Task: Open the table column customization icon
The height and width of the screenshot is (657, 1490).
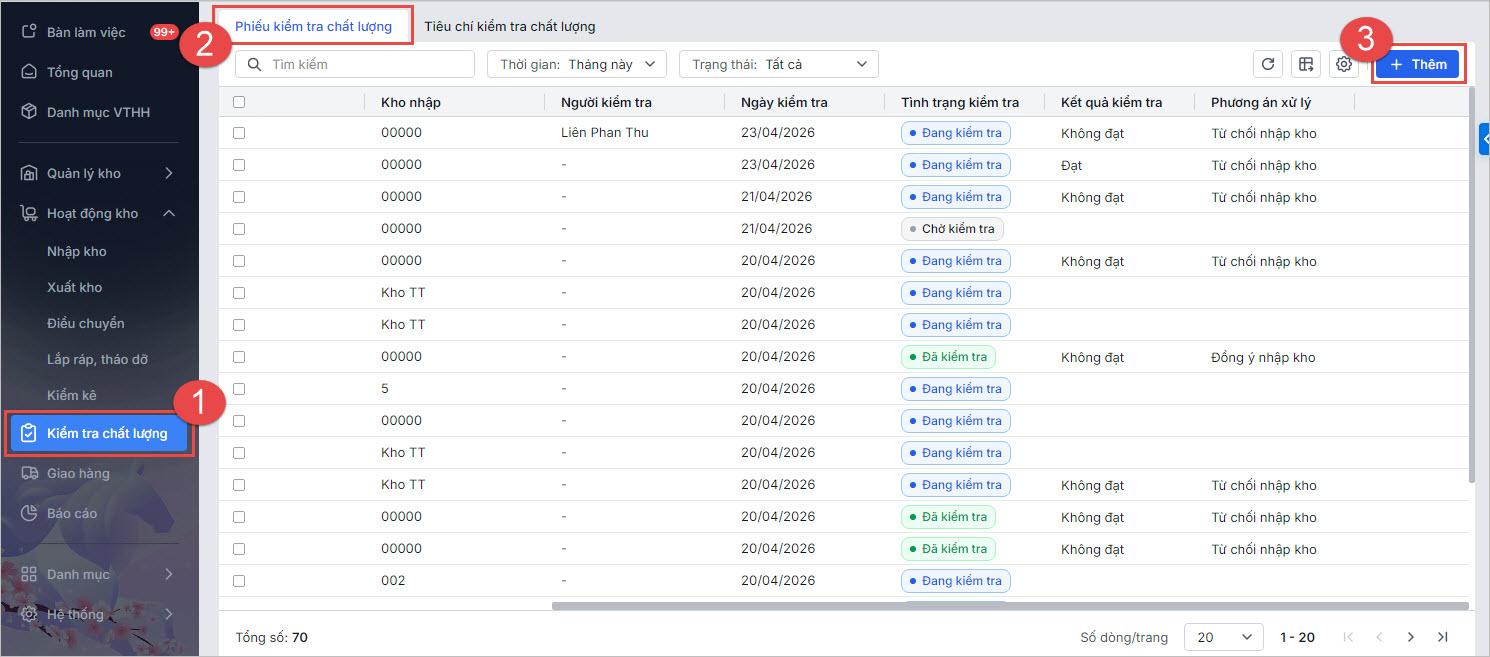Action: coord(1306,64)
